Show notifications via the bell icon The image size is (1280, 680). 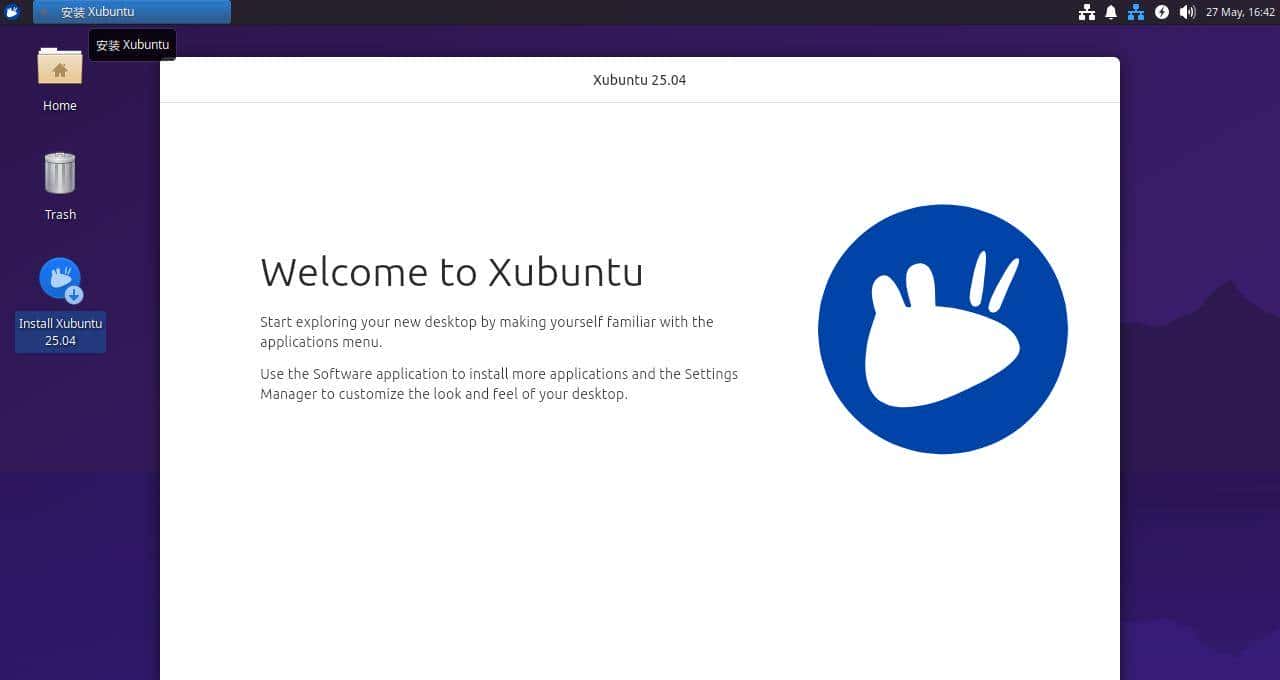click(1111, 12)
